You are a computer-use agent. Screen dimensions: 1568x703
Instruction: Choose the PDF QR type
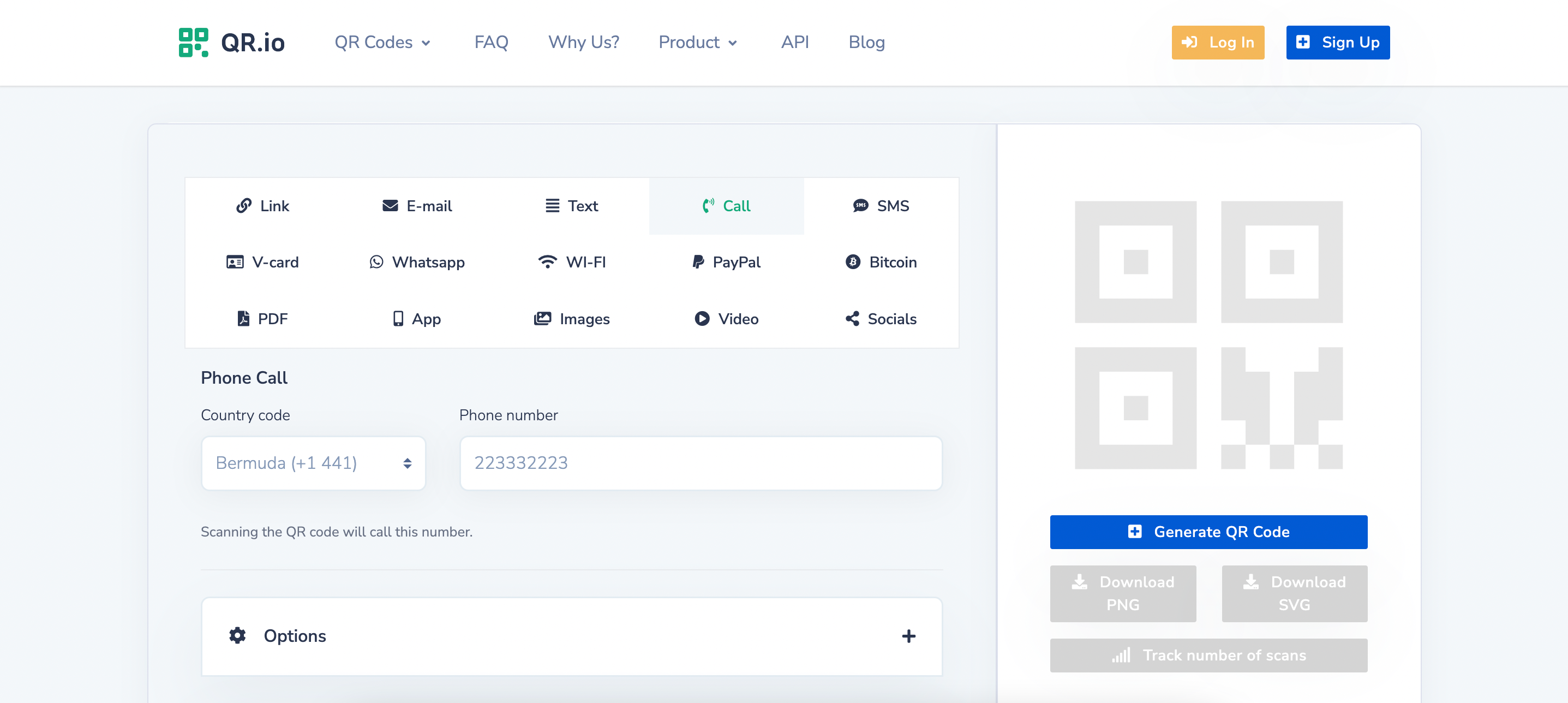click(x=262, y=319)
